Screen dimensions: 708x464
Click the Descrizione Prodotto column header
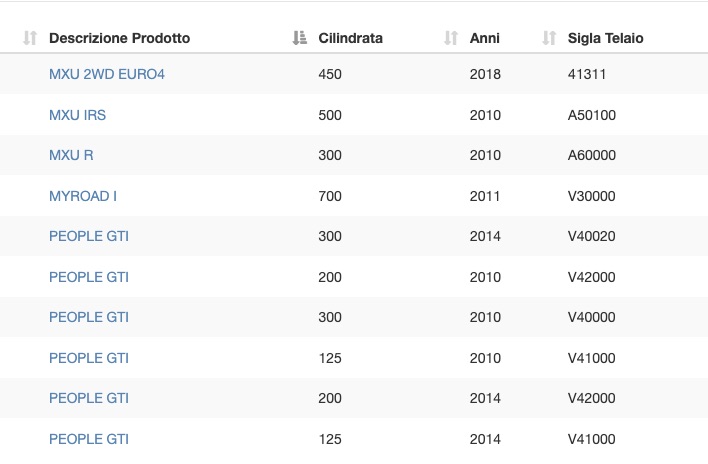pos(119,38)
